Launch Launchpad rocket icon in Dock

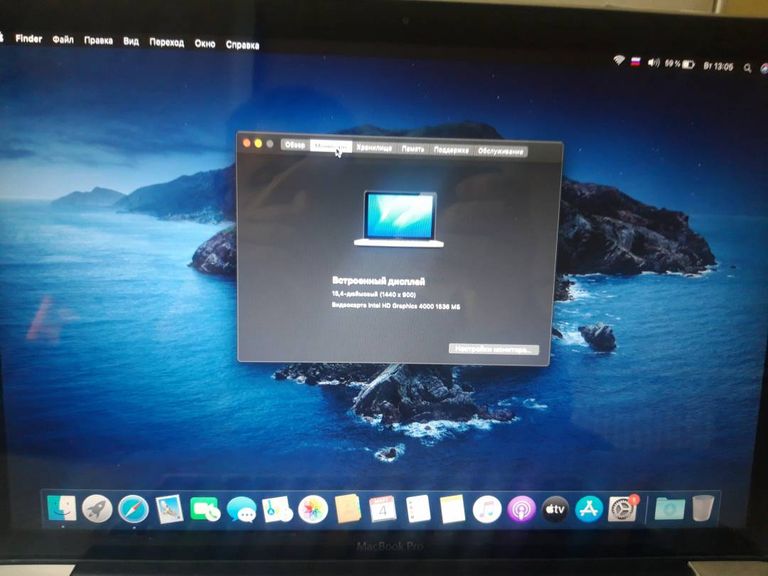tap(97, 509)
